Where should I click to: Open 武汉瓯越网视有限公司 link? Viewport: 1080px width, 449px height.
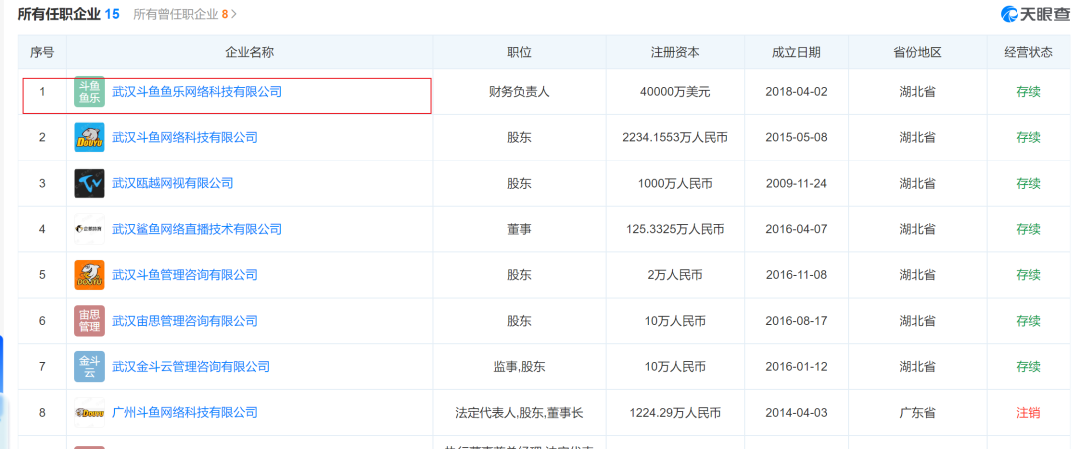(x=173, y=183)
